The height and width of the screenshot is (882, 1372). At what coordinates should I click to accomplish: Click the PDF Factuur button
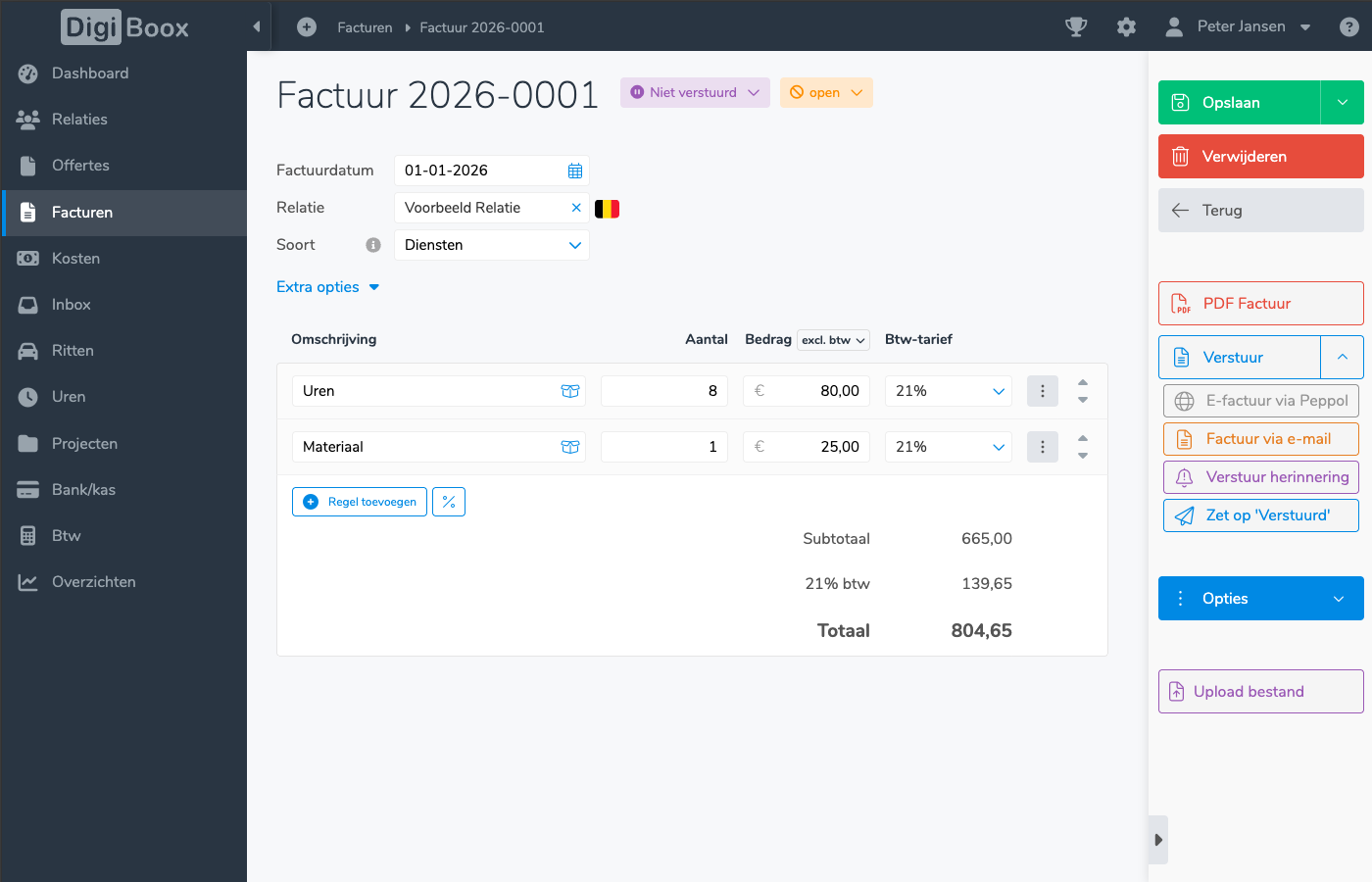click(x=1260, y=304)
